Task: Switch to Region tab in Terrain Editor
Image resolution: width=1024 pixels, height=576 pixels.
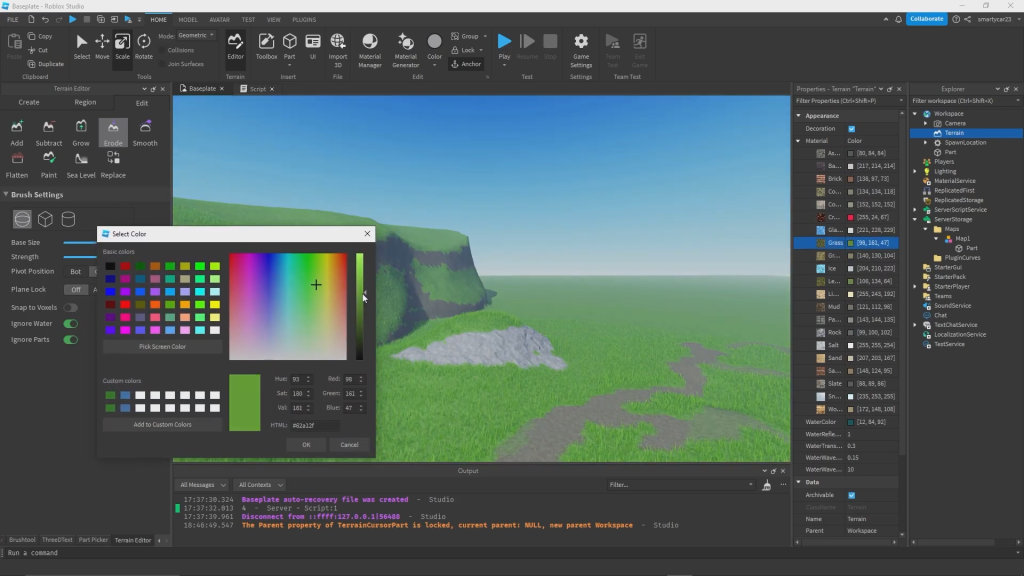Action: point(85,103)
